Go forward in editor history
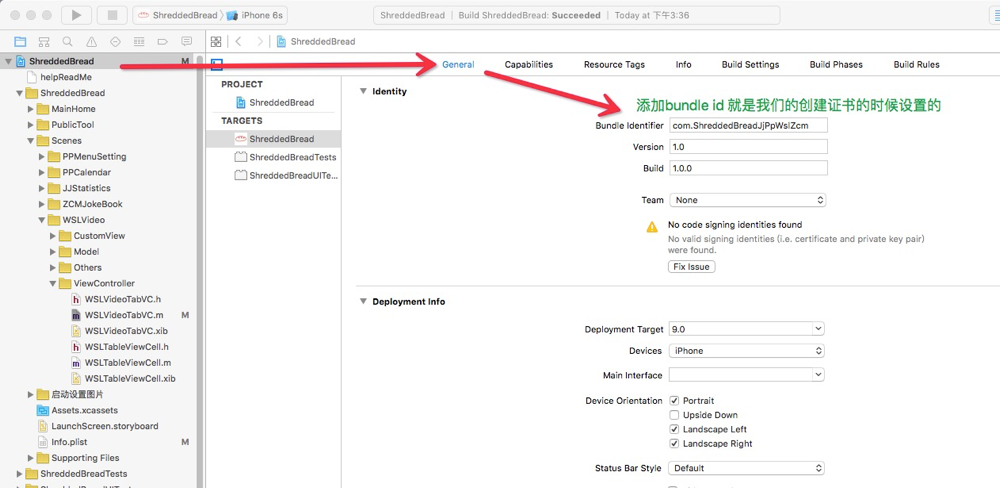The width and height of the screenshot is (1000, 488). click(259, 41)
